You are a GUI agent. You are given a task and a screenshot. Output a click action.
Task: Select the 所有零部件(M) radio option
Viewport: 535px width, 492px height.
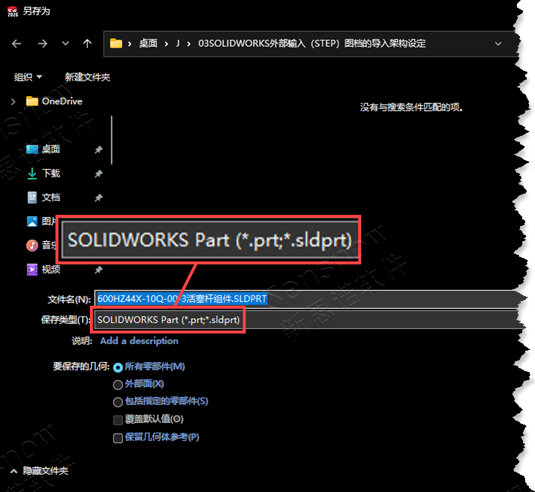coord(118,367)
